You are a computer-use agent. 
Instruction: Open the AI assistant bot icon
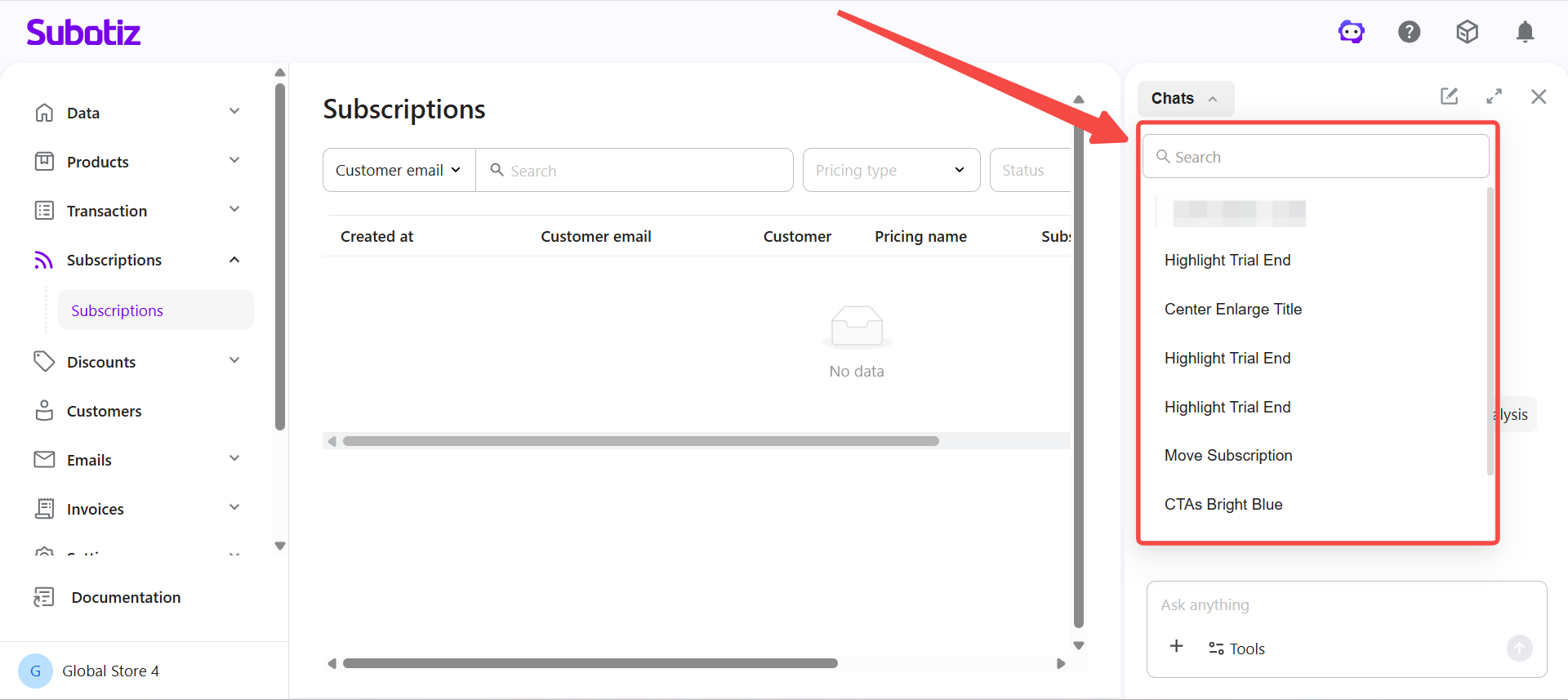[1351, 32]
